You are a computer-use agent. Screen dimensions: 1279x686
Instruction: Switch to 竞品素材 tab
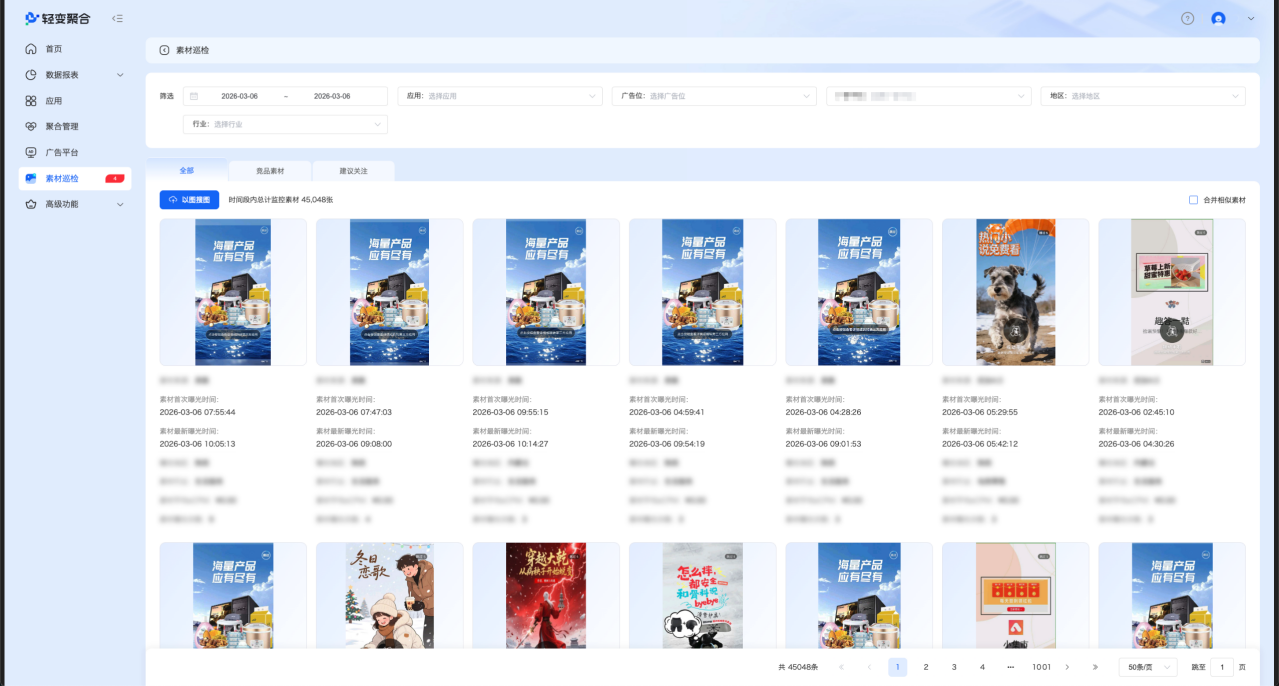pos(270,171)
